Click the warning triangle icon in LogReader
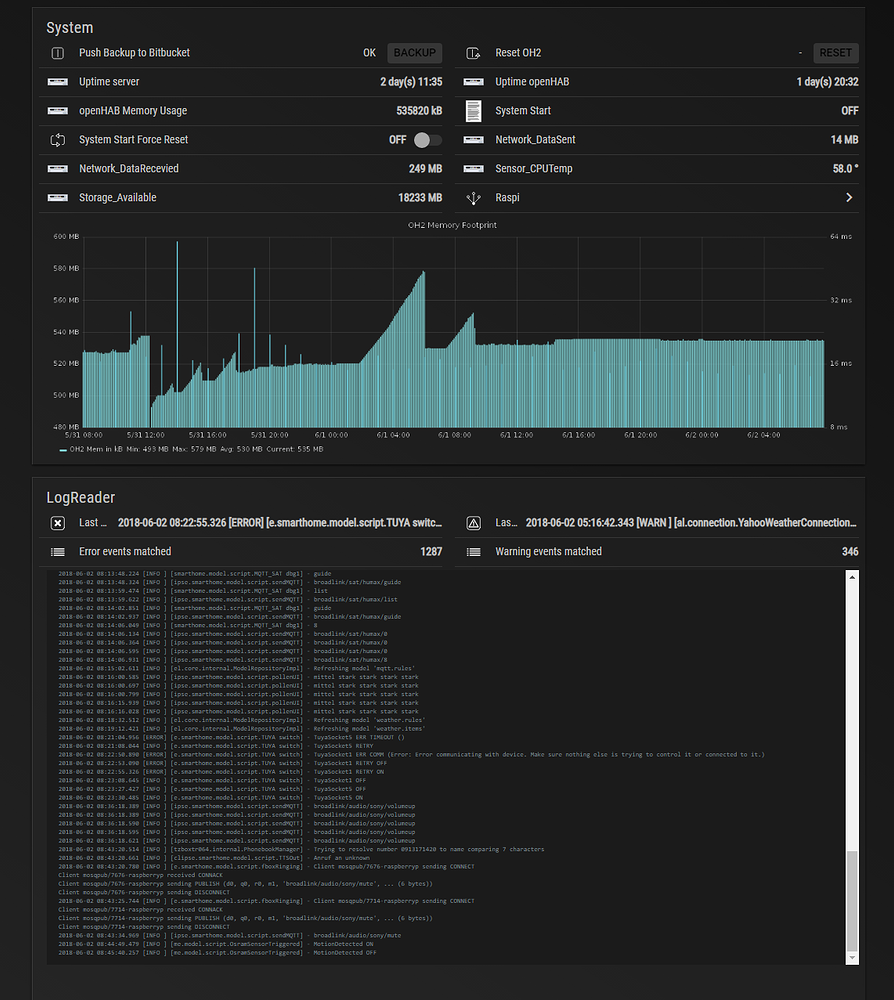Screen dimensions: 894x1000 click(x=474, y=522)
